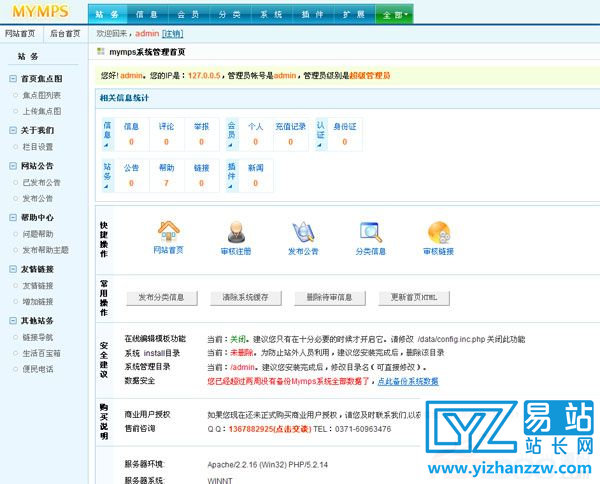Image resolution: width=600 pixels, height=484 pixels.
Task: Open 链接导航 in the sidebar
Action: click(38, 337)
